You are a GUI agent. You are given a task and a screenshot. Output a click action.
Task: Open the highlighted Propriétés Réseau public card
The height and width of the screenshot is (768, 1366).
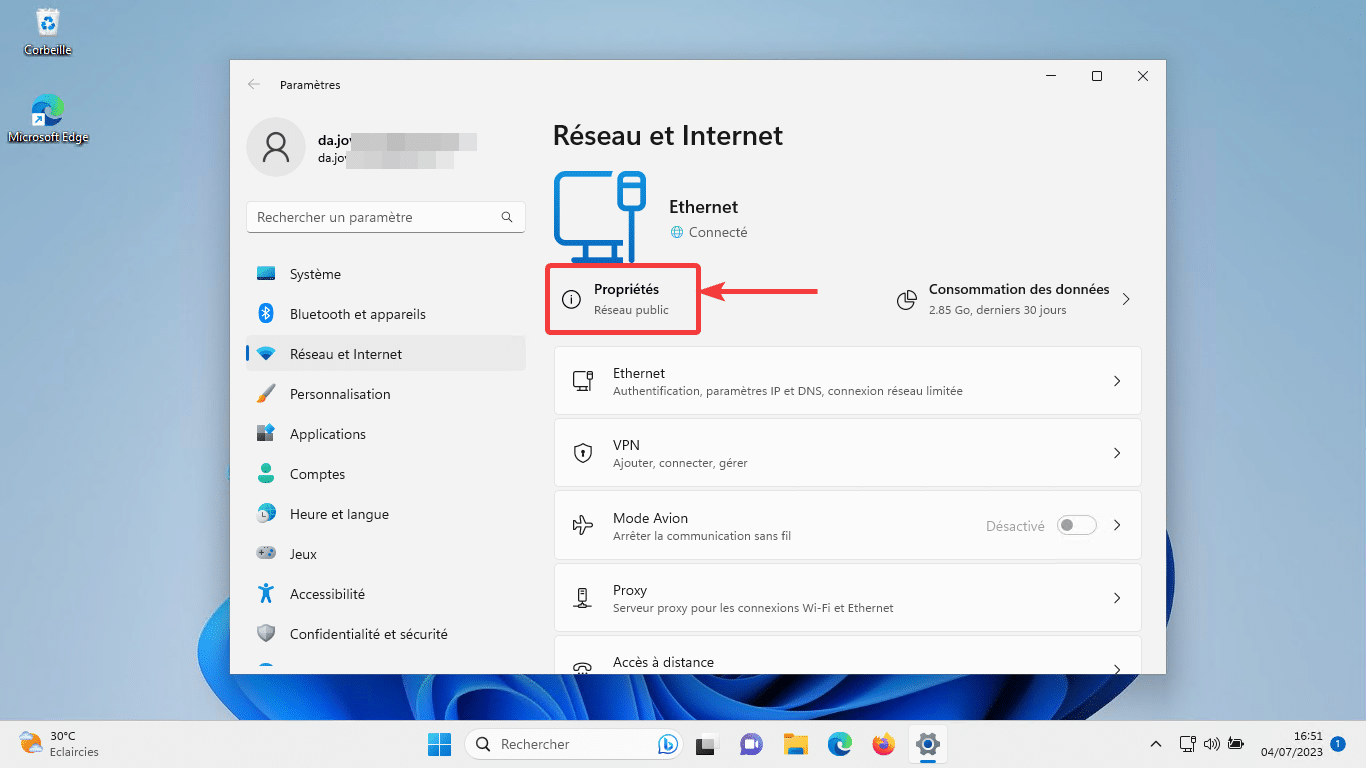(622, 298)
